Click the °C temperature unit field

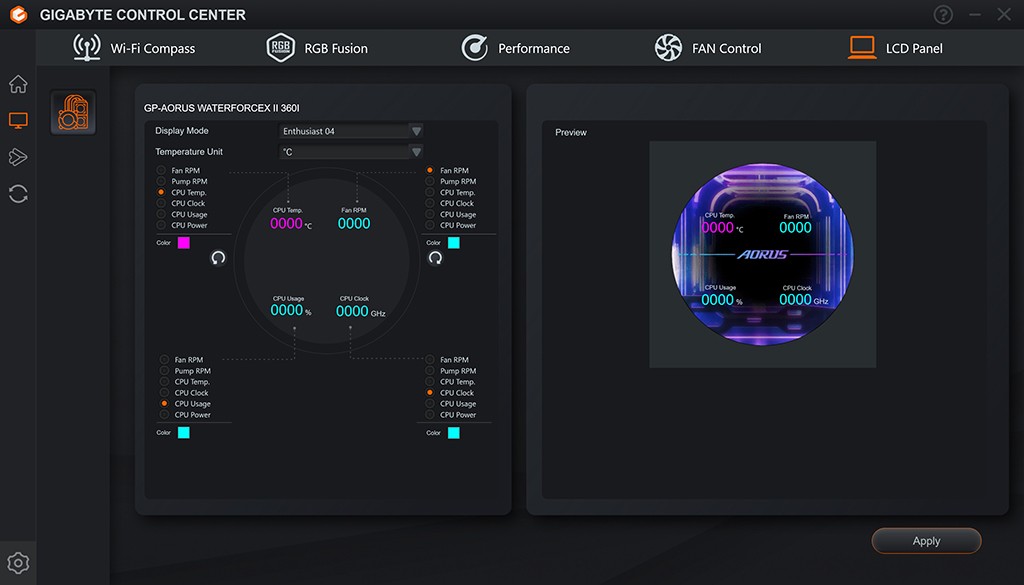(x=351, y=151)
